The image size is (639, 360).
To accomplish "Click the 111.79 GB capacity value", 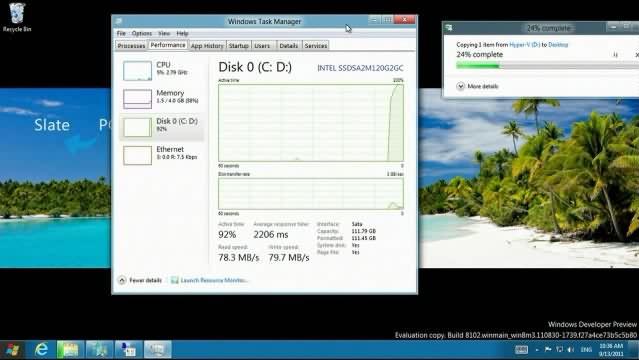I will 364,231.
